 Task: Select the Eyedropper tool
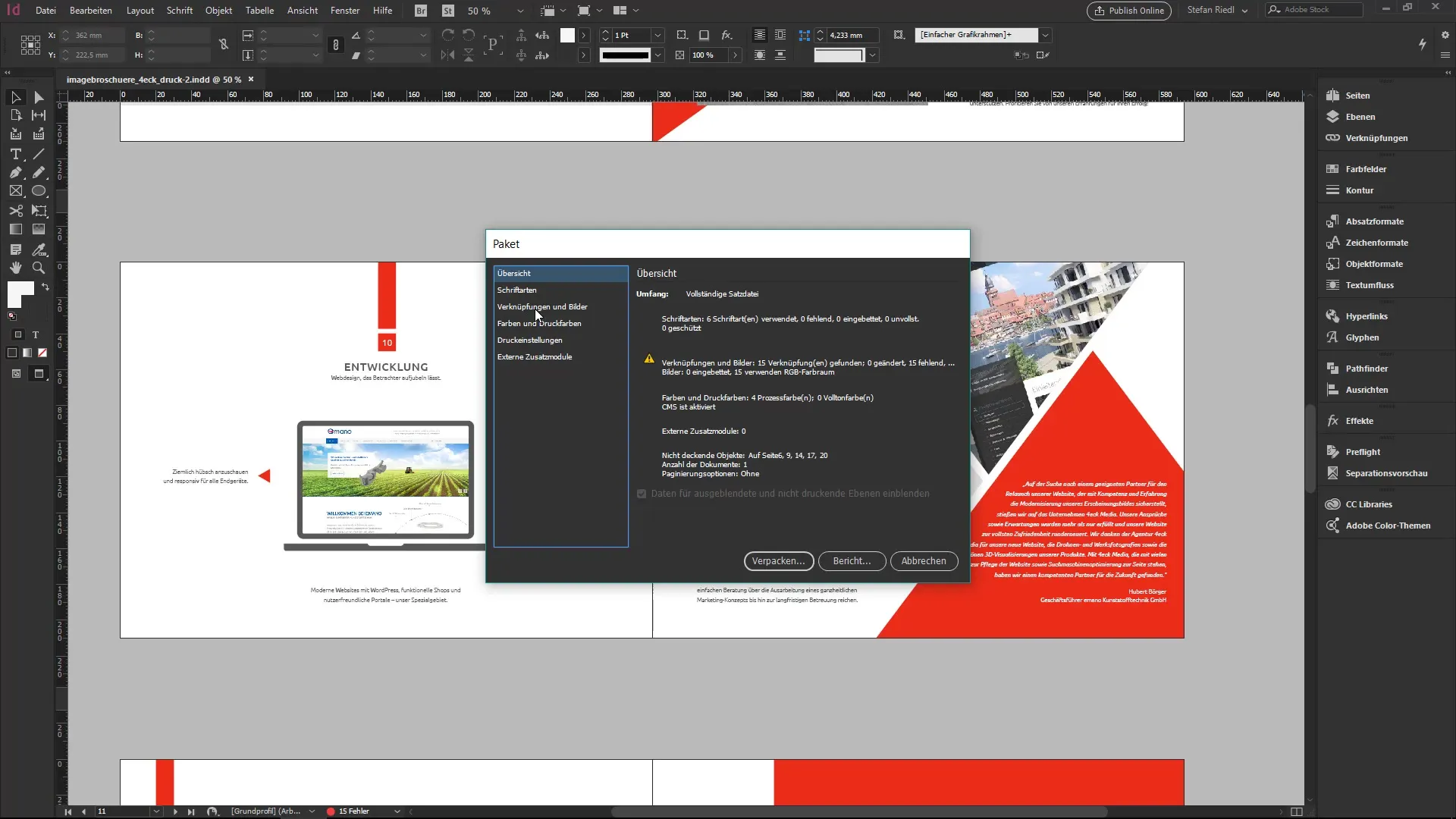(x=39, y=249)
